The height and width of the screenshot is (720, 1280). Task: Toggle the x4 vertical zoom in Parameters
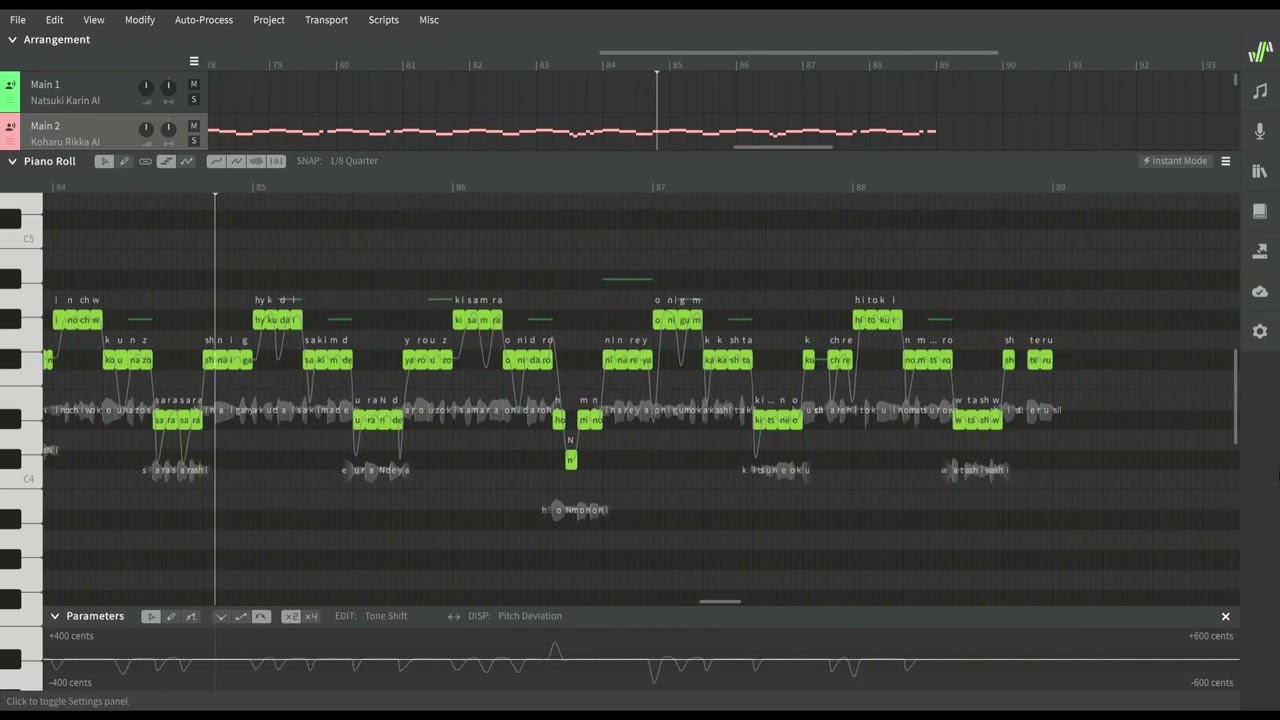click(x=311, y=616)
